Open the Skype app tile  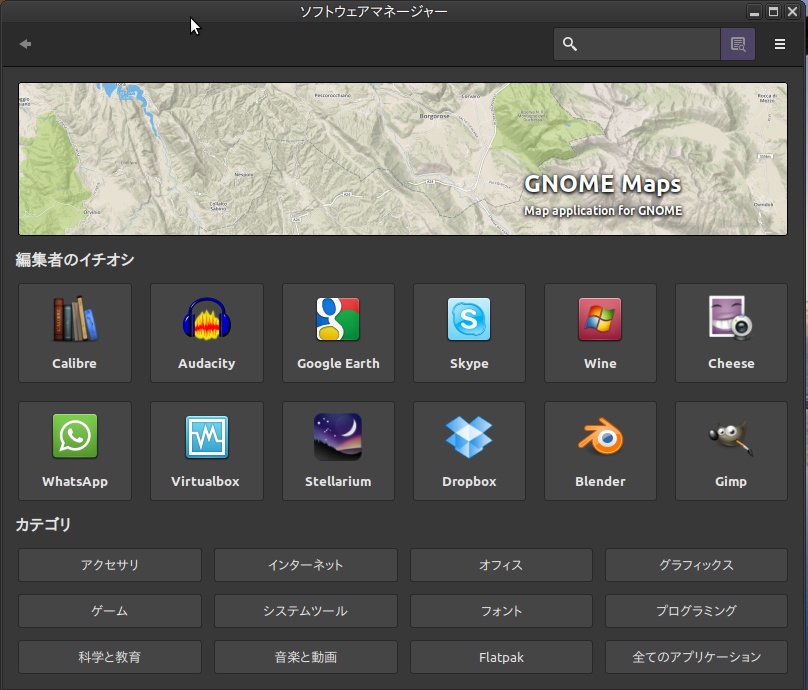click(469, 333)
